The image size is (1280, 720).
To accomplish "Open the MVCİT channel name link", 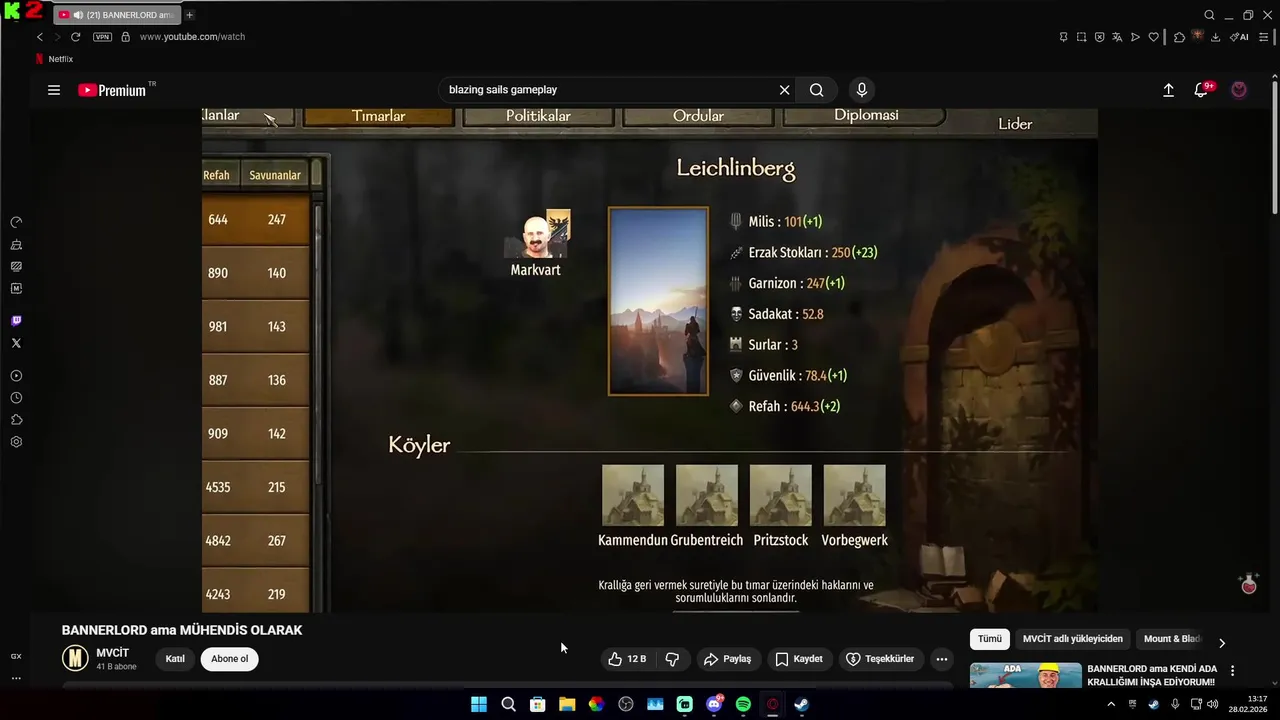I will tap(113, 653).
